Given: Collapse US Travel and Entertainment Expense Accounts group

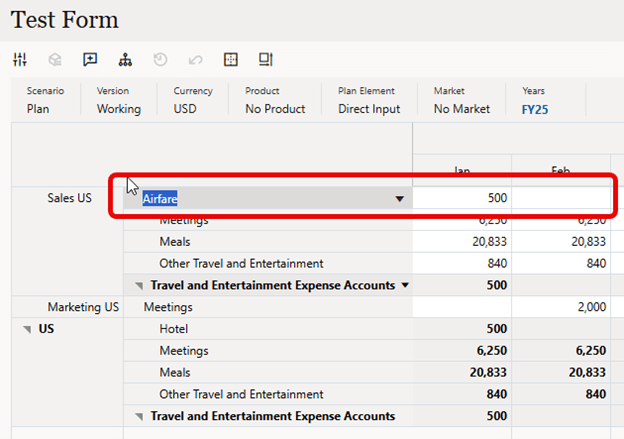Looking at the screenshot, I should pyautogui.click(x=139, y=416).
